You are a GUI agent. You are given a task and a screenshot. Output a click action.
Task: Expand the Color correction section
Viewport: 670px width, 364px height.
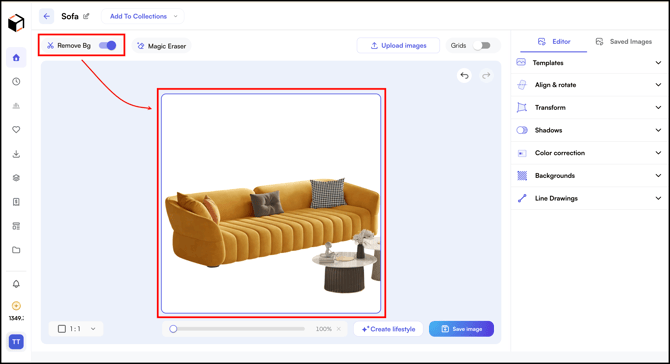pyautogui.click(x=588, y=153)
